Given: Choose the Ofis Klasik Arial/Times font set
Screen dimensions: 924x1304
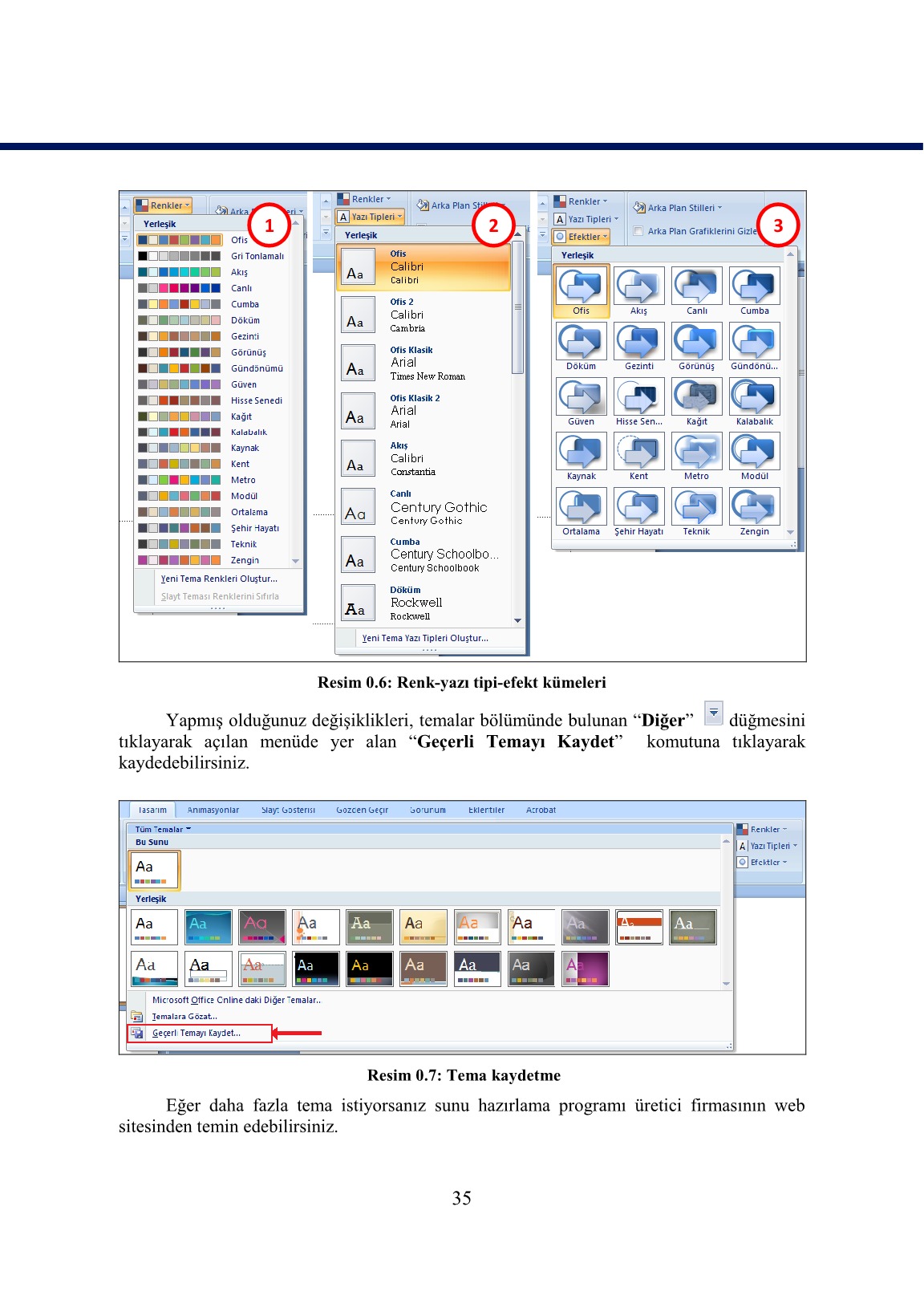Looking at the screenshot, I should [424, 364].
